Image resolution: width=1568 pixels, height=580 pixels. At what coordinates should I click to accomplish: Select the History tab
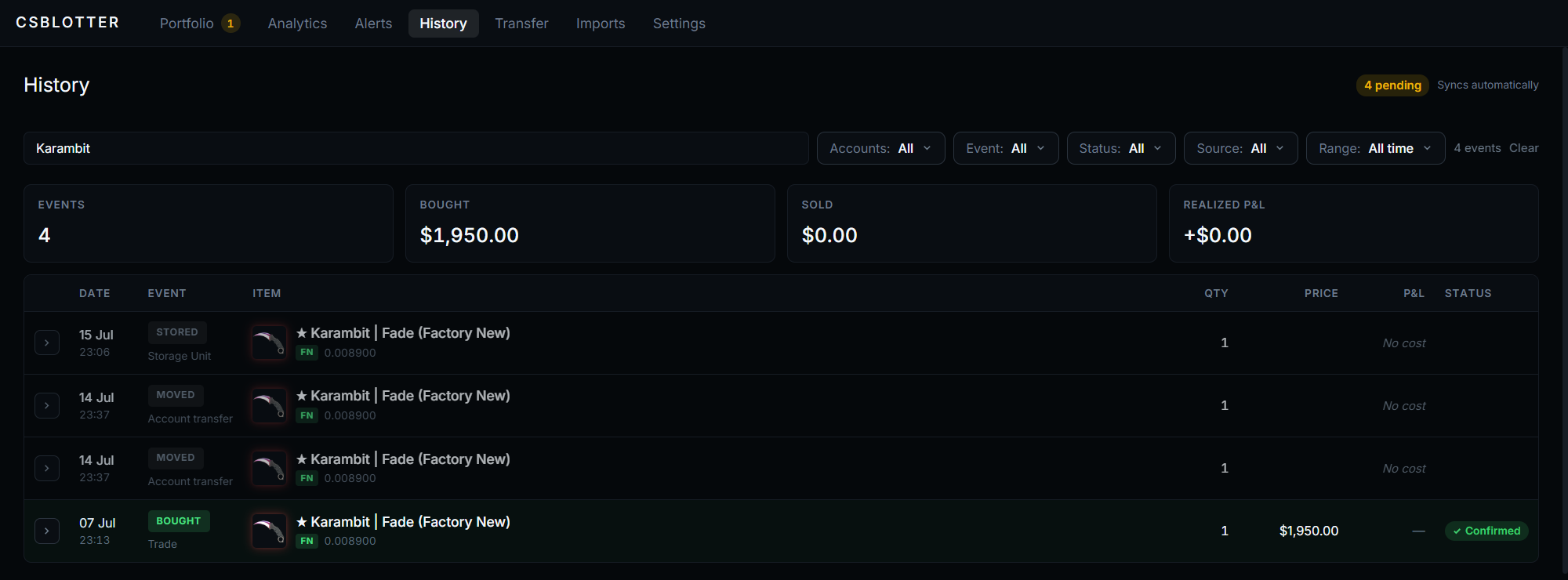(443, 24)
